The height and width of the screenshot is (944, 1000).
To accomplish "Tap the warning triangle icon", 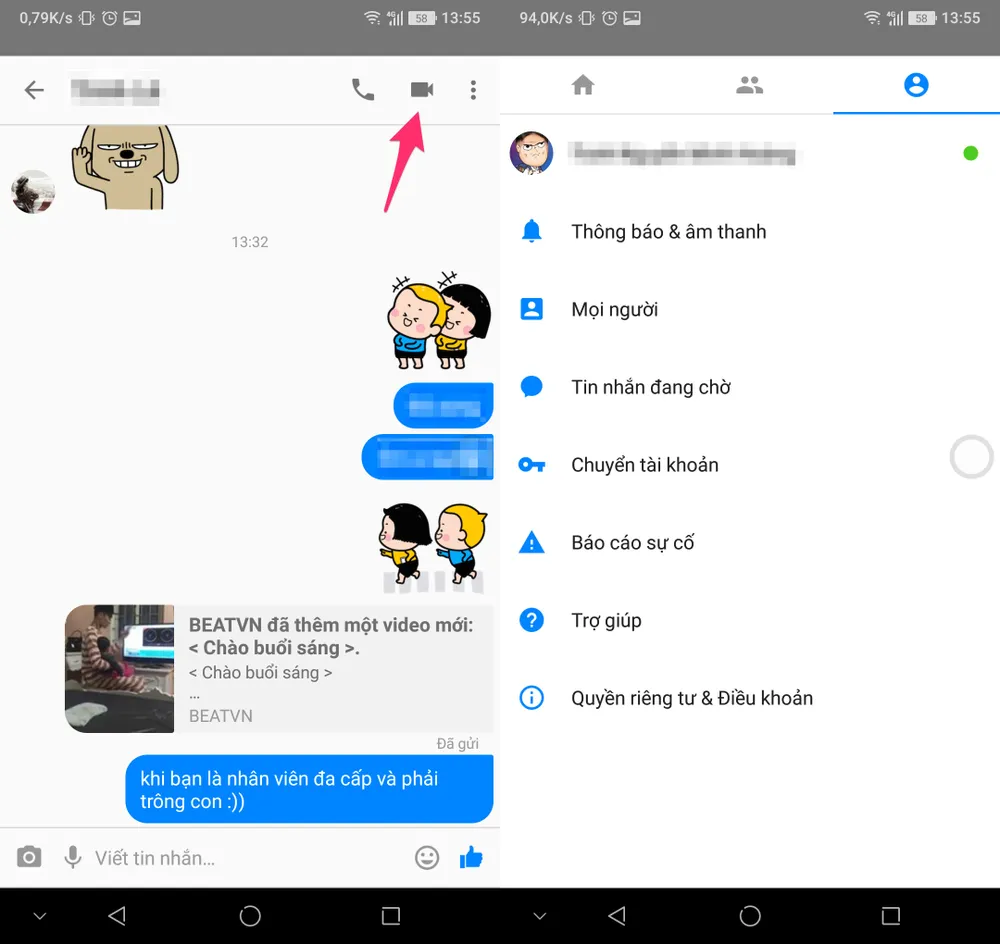I will tap(531, 542).
